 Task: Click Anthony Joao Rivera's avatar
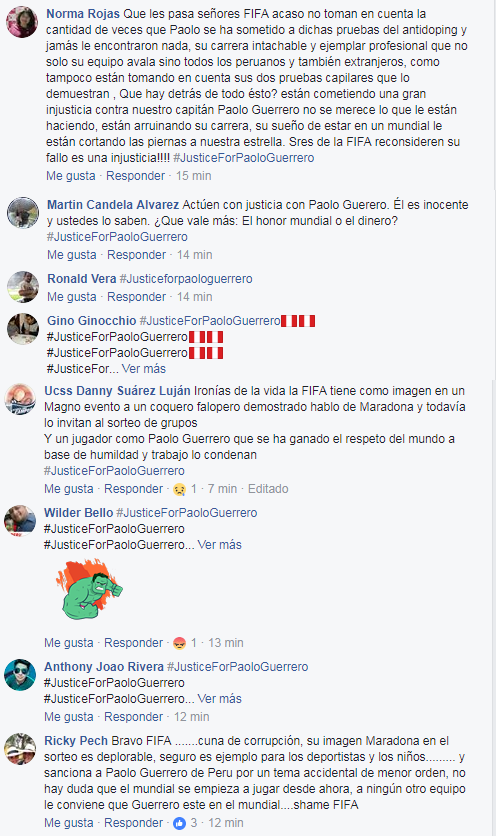[x=20, y=674]
